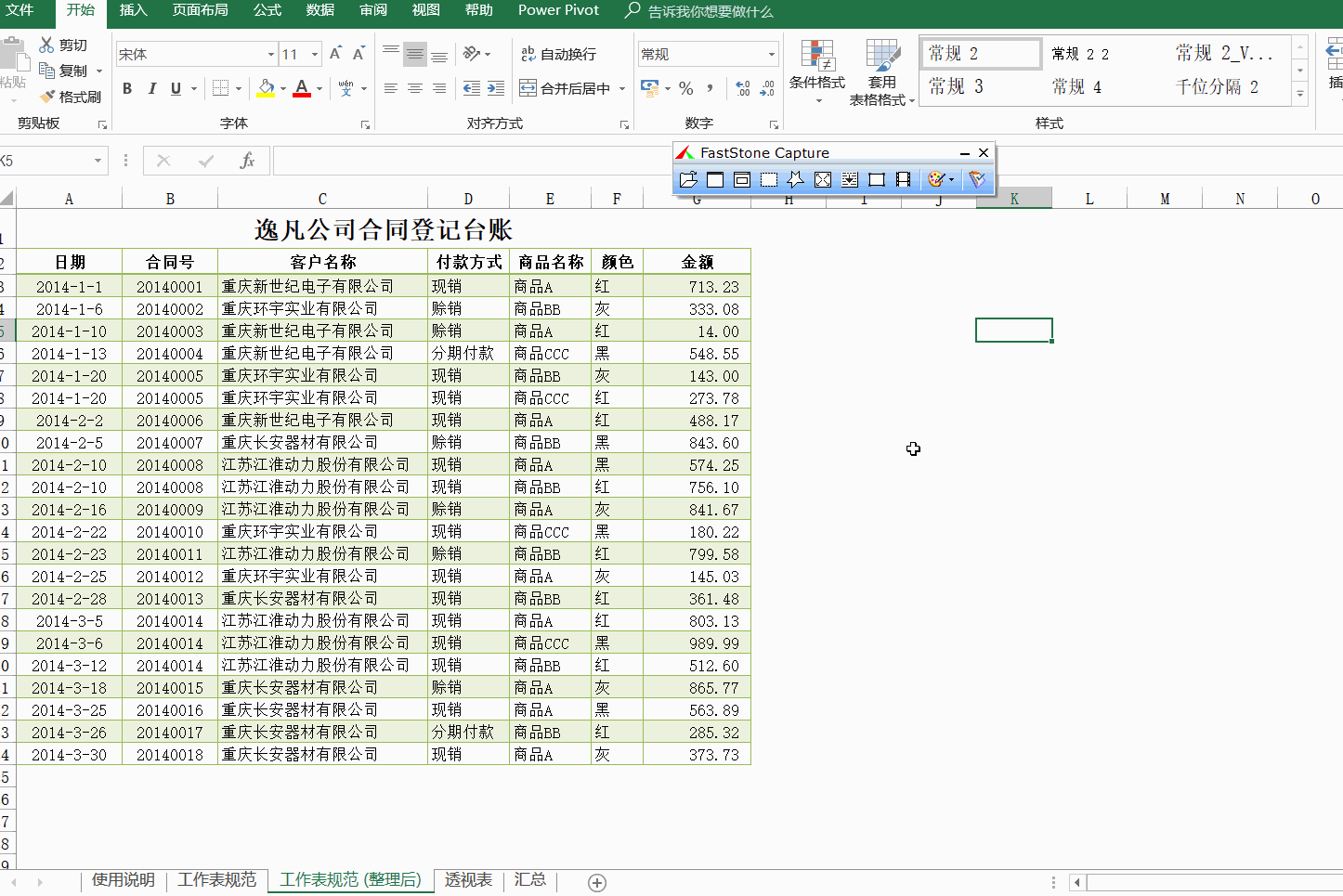
Task: Toggle italic formatting in Font group
Action: [150, 88]
